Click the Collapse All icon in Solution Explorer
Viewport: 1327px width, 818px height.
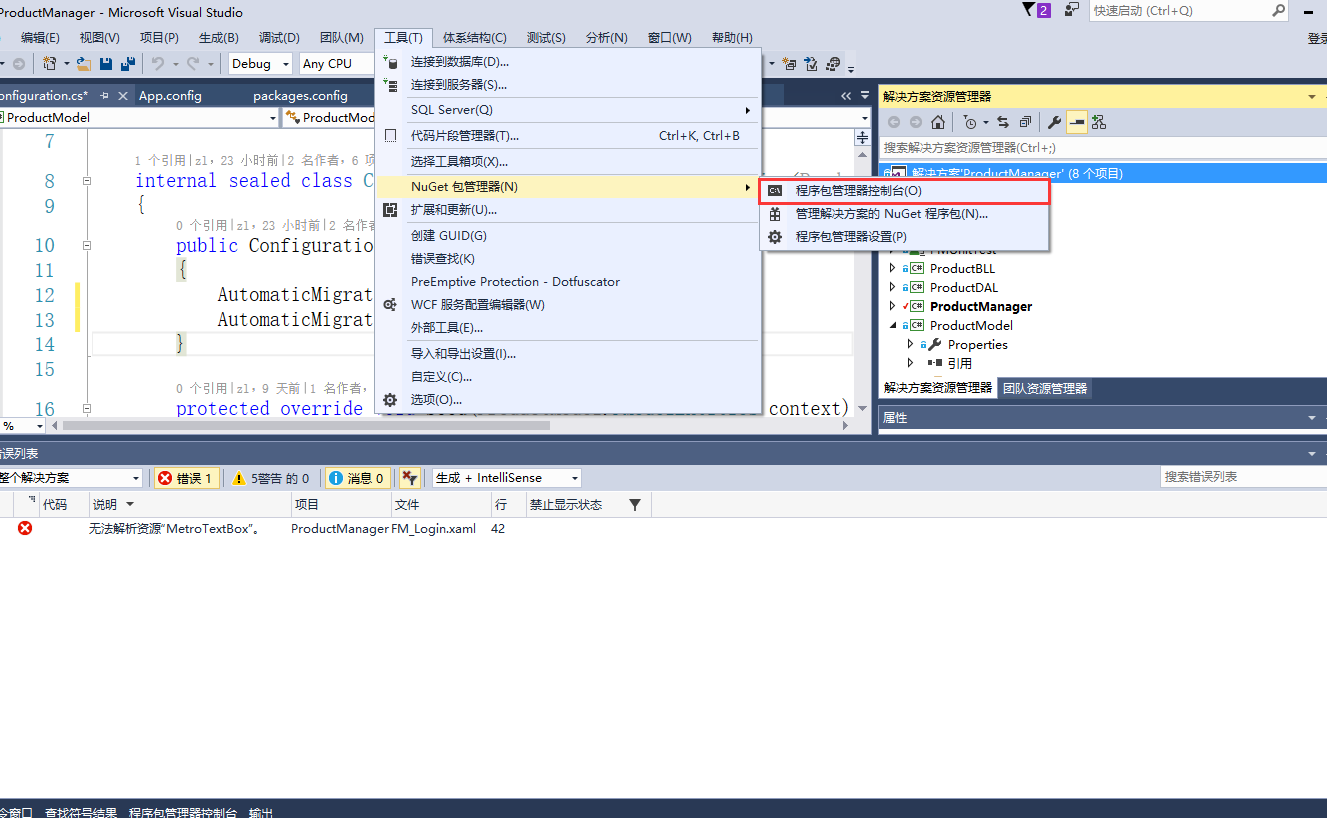[x=1025, y=122]
